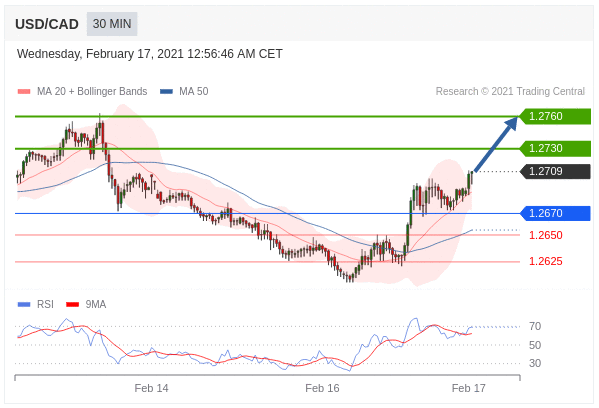
Task: Click the USD/CAD pair title
Action: coord(47,24)
